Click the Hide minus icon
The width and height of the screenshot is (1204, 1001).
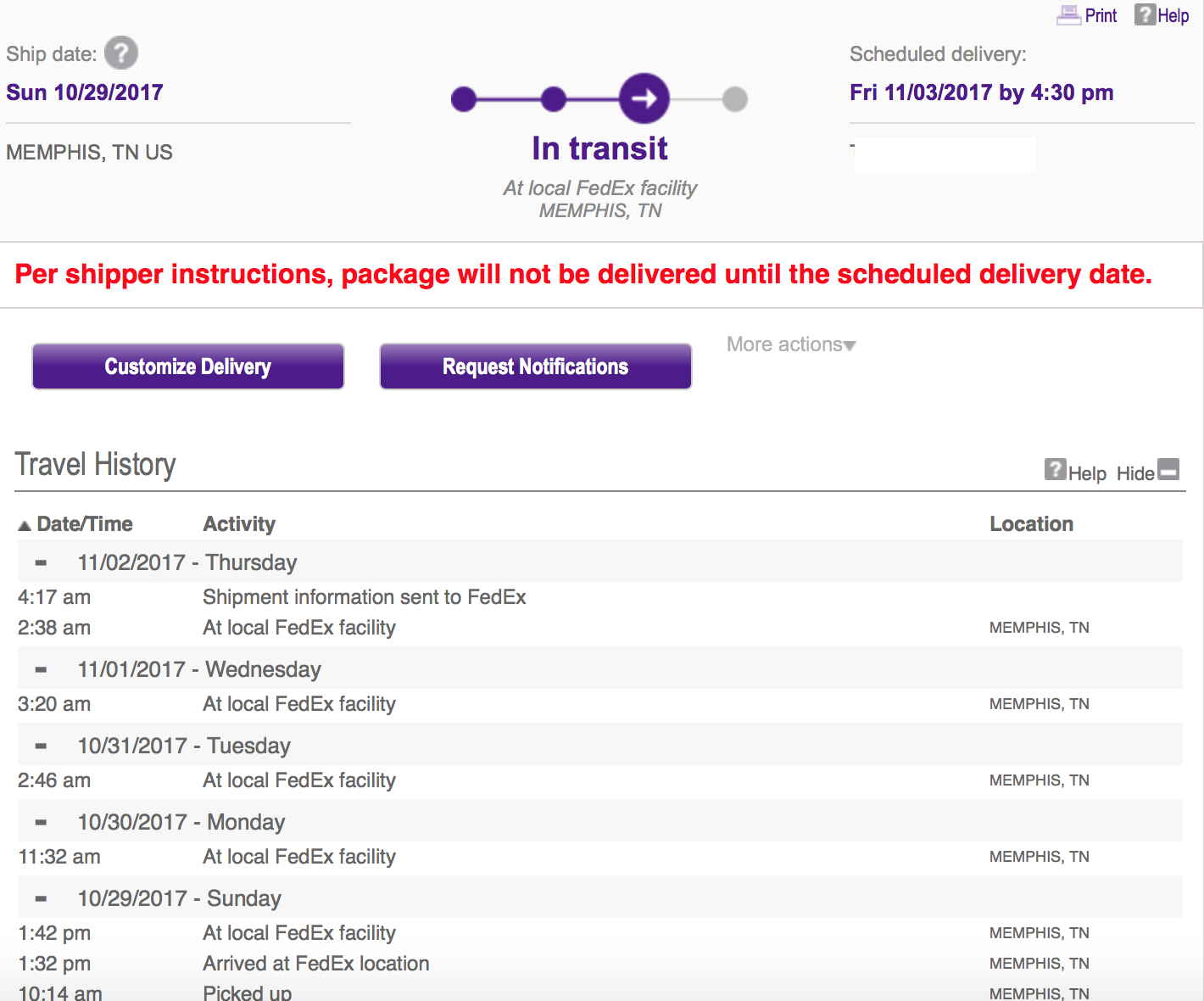pos(1168,469)
